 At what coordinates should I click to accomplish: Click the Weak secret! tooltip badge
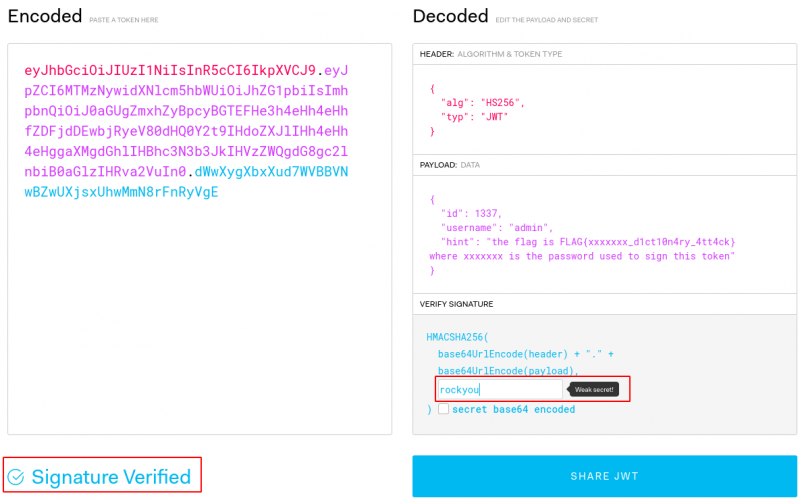(x=595, y=389)
